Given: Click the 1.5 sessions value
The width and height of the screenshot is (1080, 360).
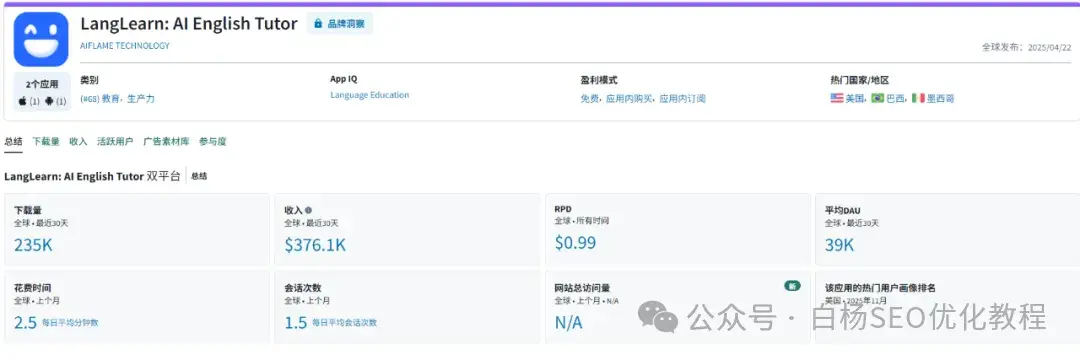Looking at the screenshot, I should [x=295, y=322].
